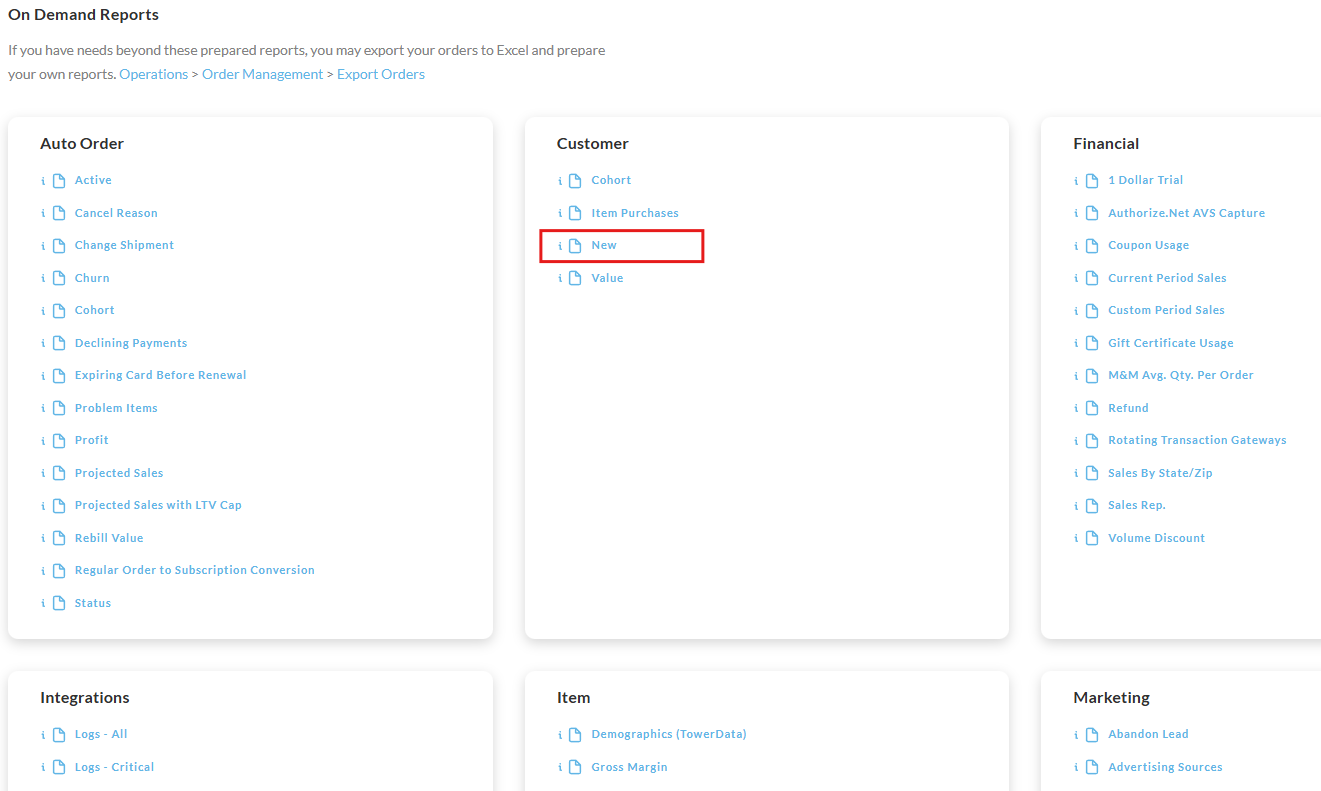
Task: Open the Logs - Critical report
Action: click(114, 767)
